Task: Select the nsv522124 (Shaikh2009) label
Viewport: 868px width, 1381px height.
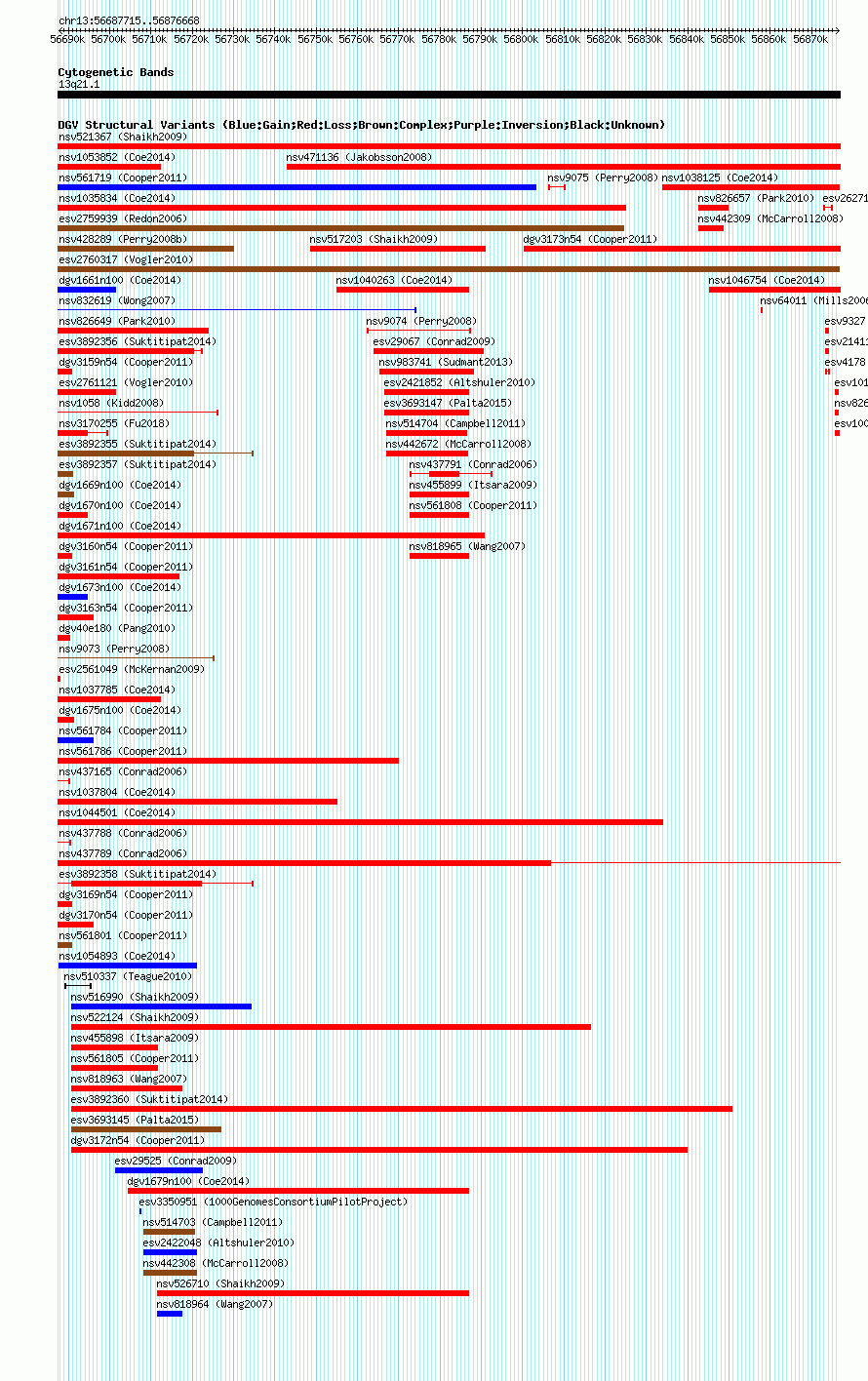Action: point(135,1017)
